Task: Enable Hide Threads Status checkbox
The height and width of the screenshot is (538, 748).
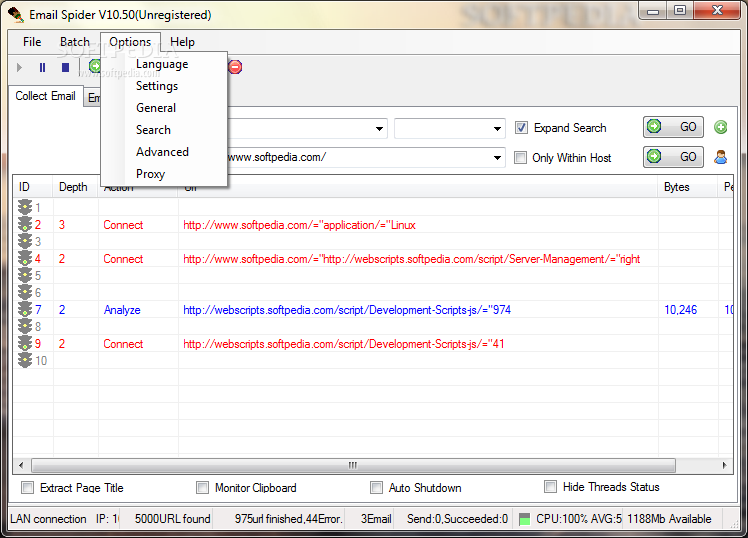Action: (x=550, y=486)
